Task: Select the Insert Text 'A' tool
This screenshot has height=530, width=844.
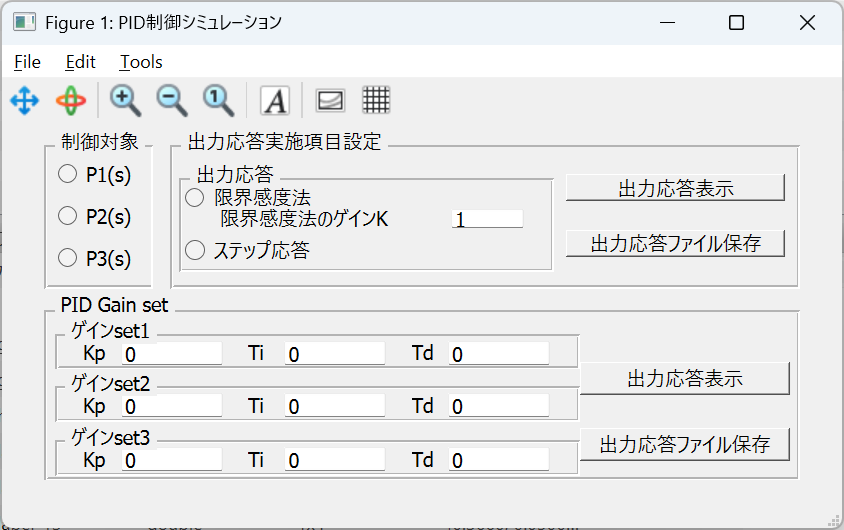Action: (x=275, y=100)
